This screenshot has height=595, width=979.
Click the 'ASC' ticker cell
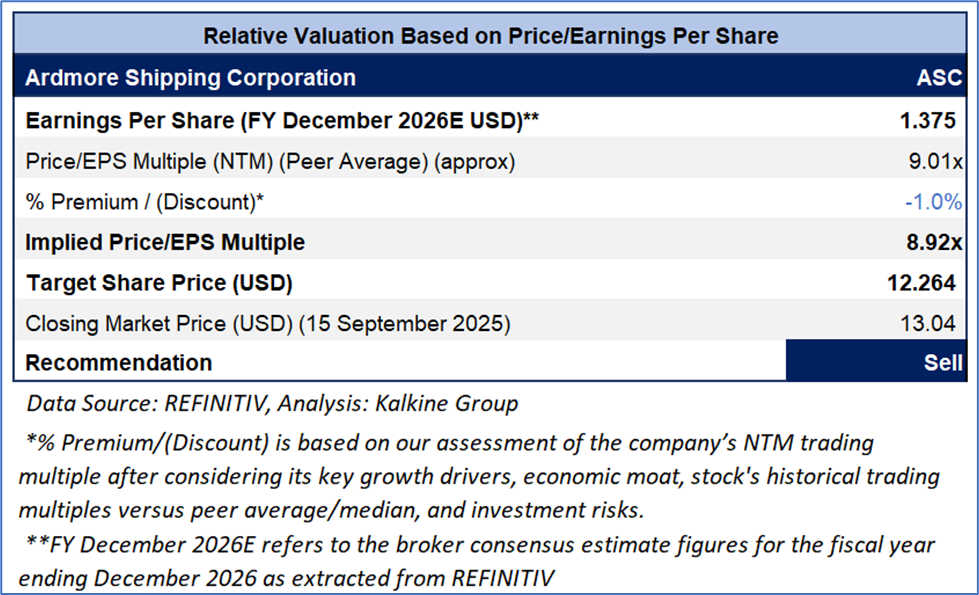point(939,77)
